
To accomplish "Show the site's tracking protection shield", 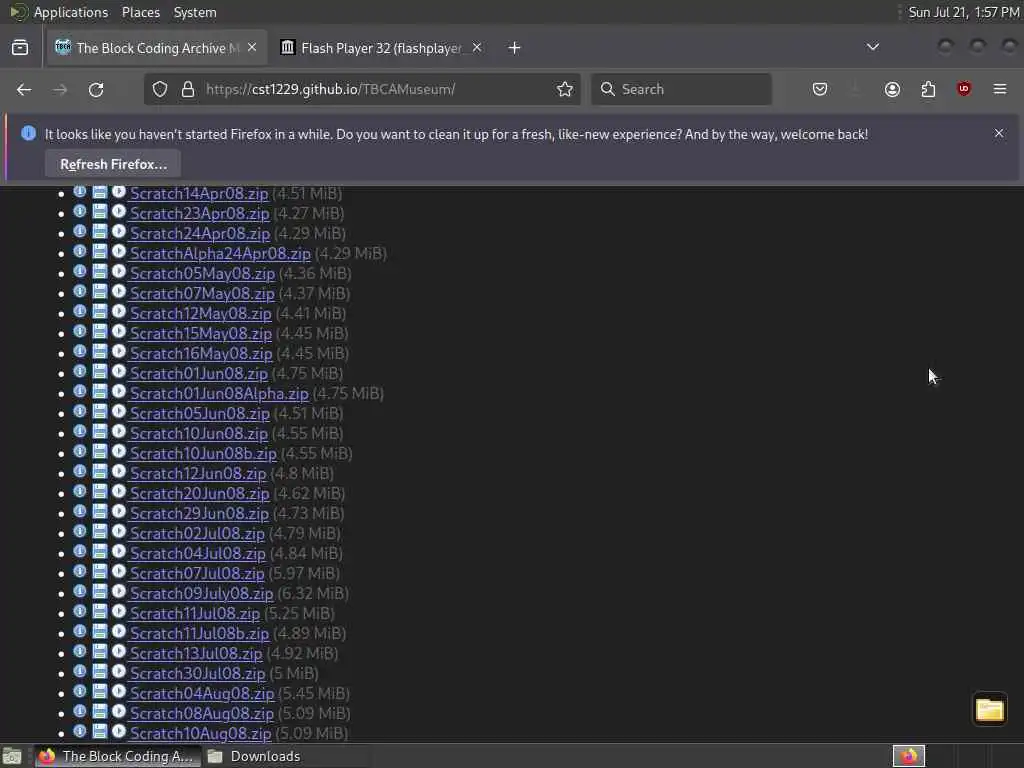I will coord(160,89).
